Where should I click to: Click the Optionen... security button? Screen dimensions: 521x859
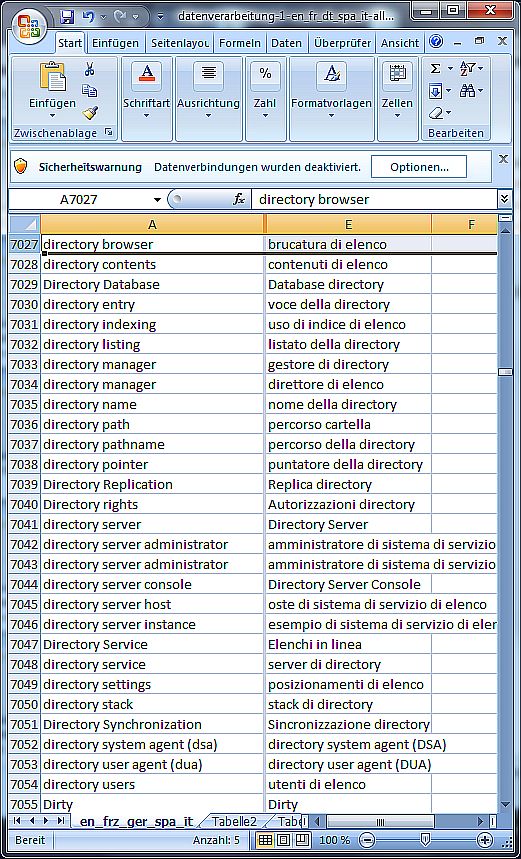tap(419, 167)
